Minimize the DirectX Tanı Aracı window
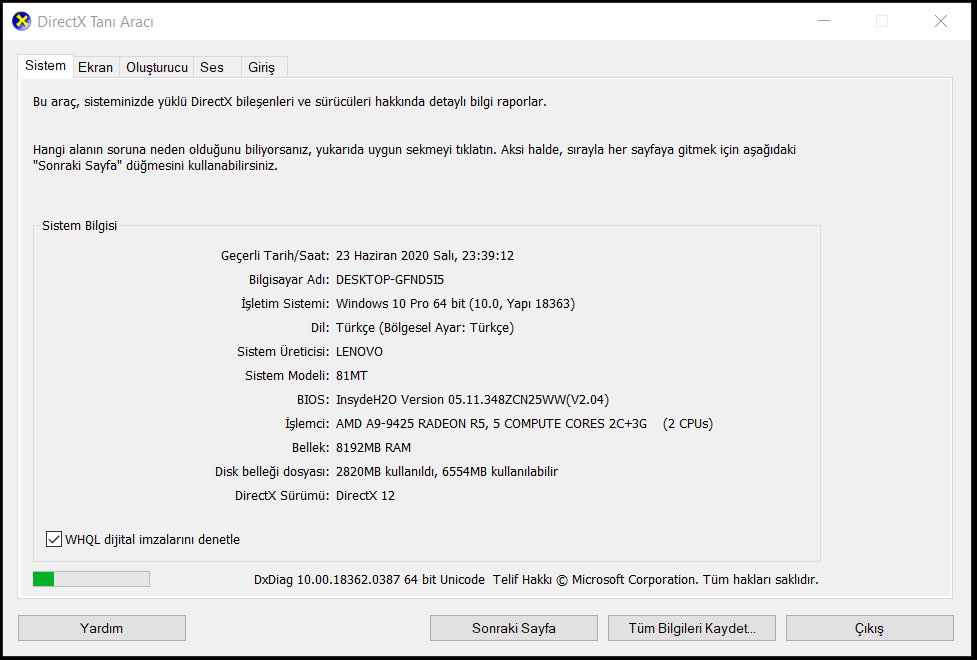The image size is (977, 660). [824, 21]
